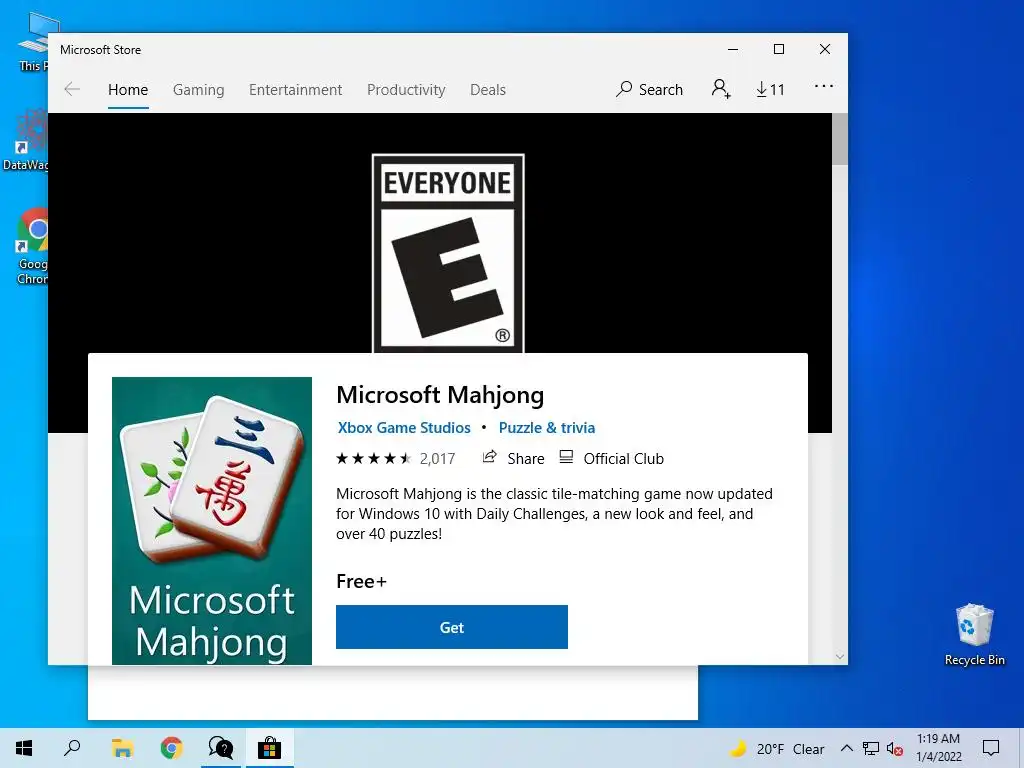Click the vertical scrollbar thumb
Screen dimensions: 1024x768
click(840, 138)
